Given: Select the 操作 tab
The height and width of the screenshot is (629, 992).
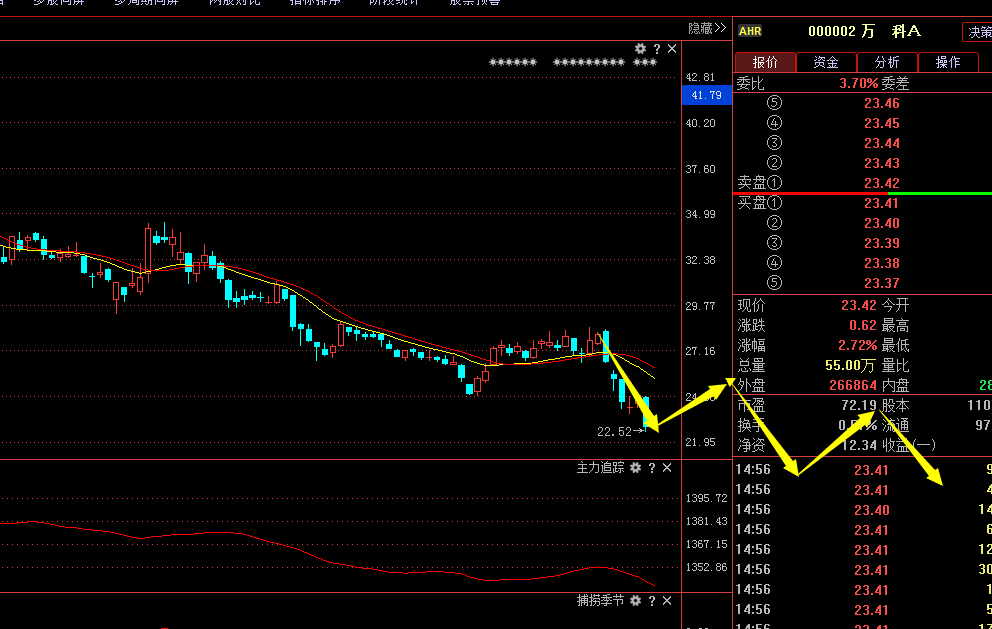Looking at the screenshot, I should (x=948, y=62).
